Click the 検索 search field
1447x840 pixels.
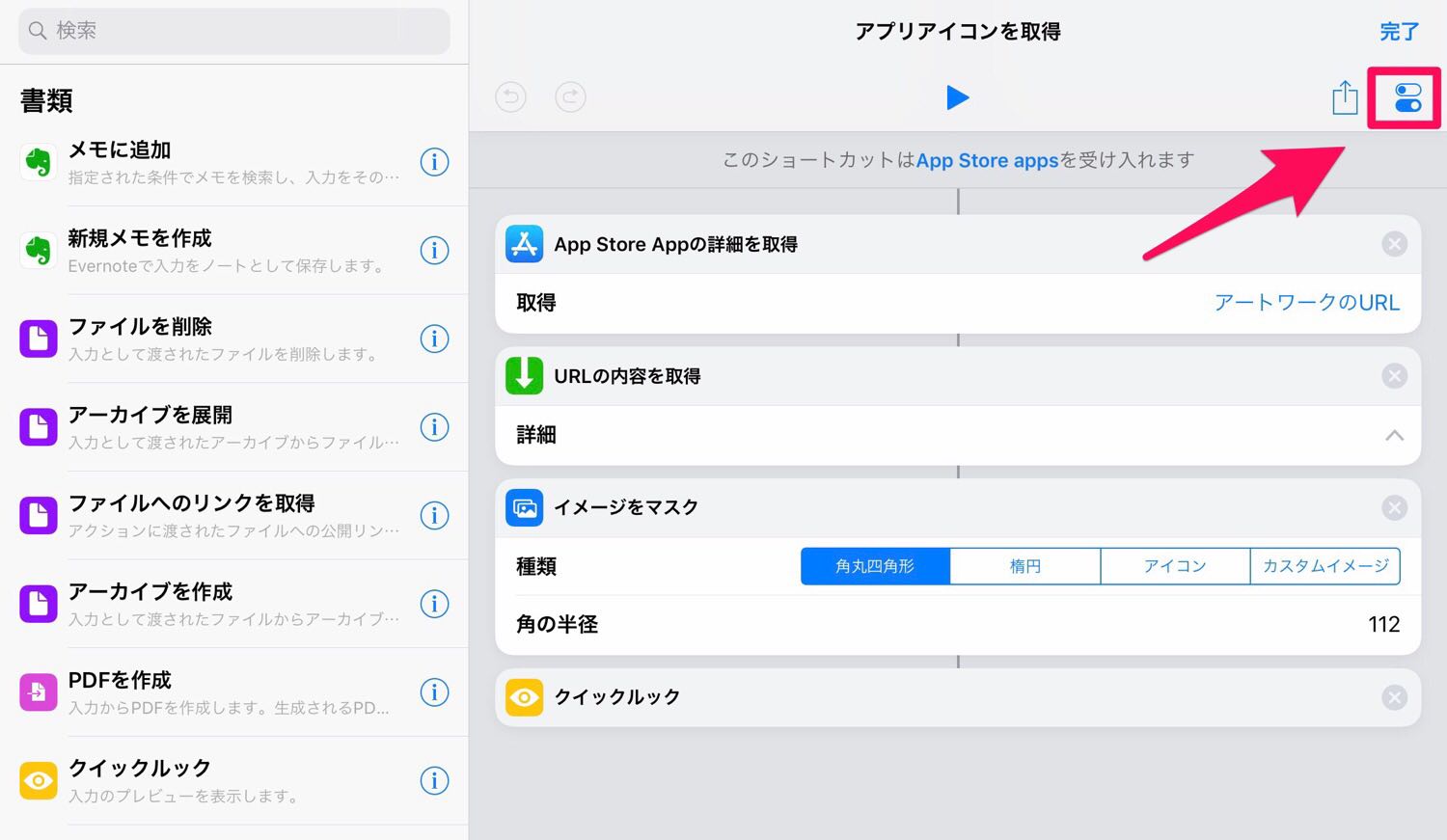tap(232, 31)
